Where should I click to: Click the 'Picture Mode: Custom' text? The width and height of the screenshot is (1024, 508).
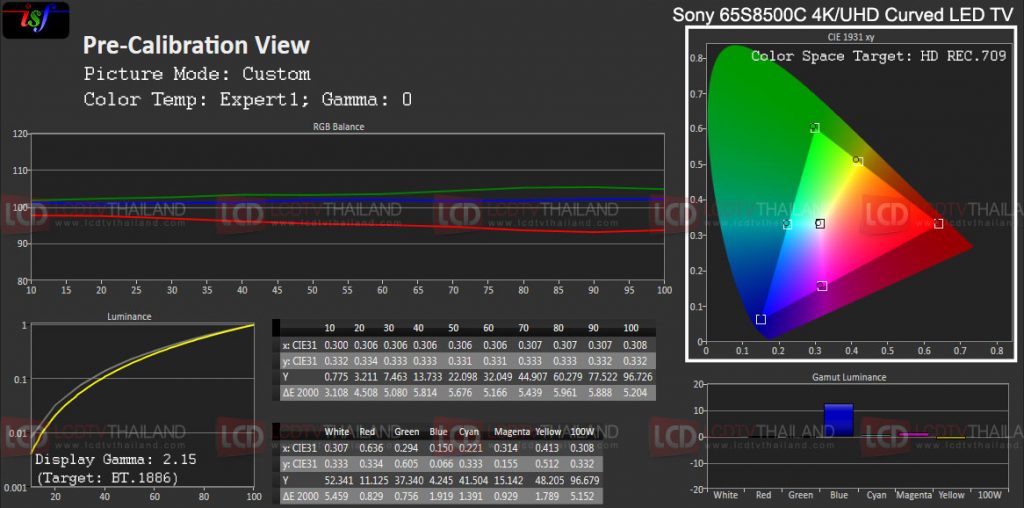point(197,74)
